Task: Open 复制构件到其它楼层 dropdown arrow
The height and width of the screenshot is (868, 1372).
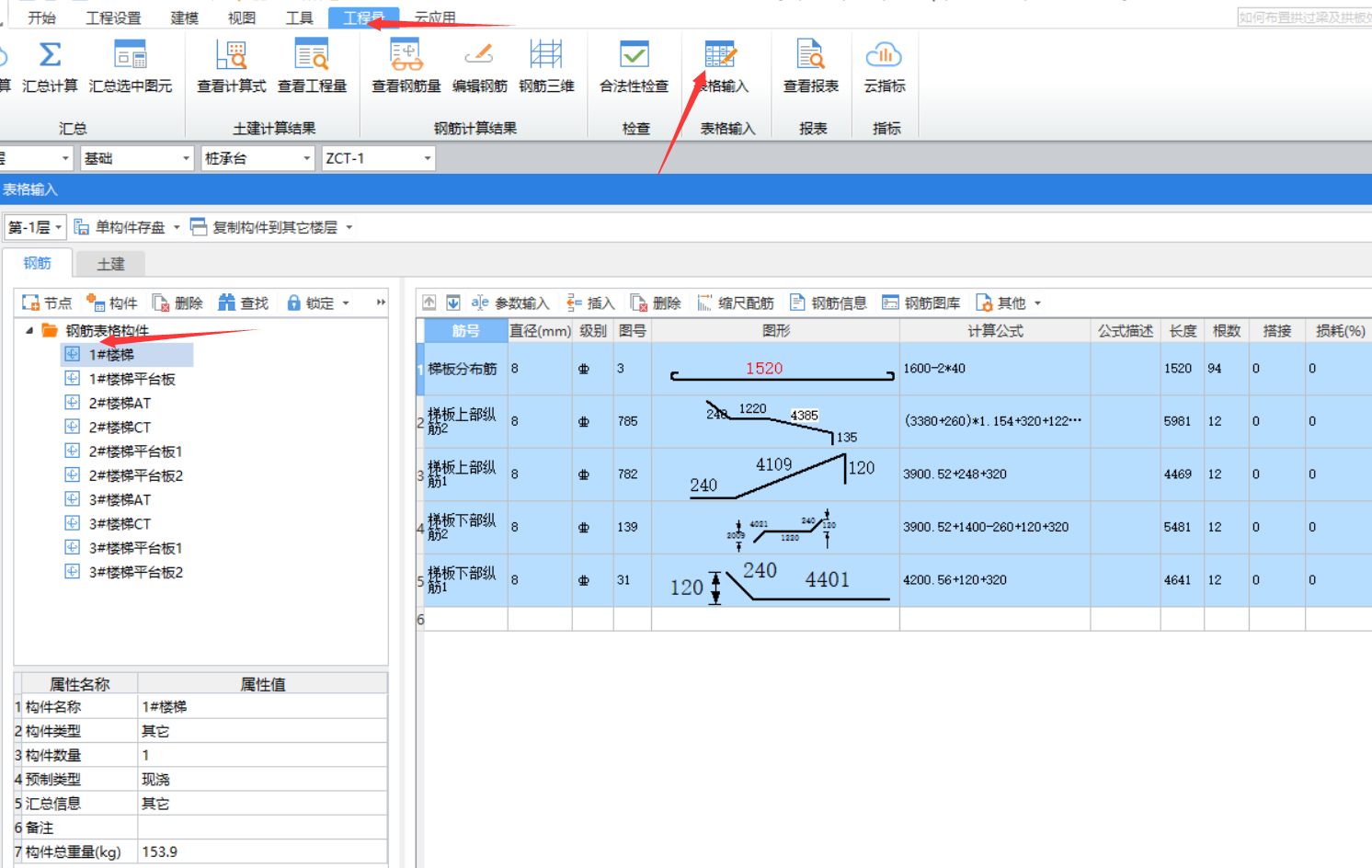Action: (x=349, y=227)
